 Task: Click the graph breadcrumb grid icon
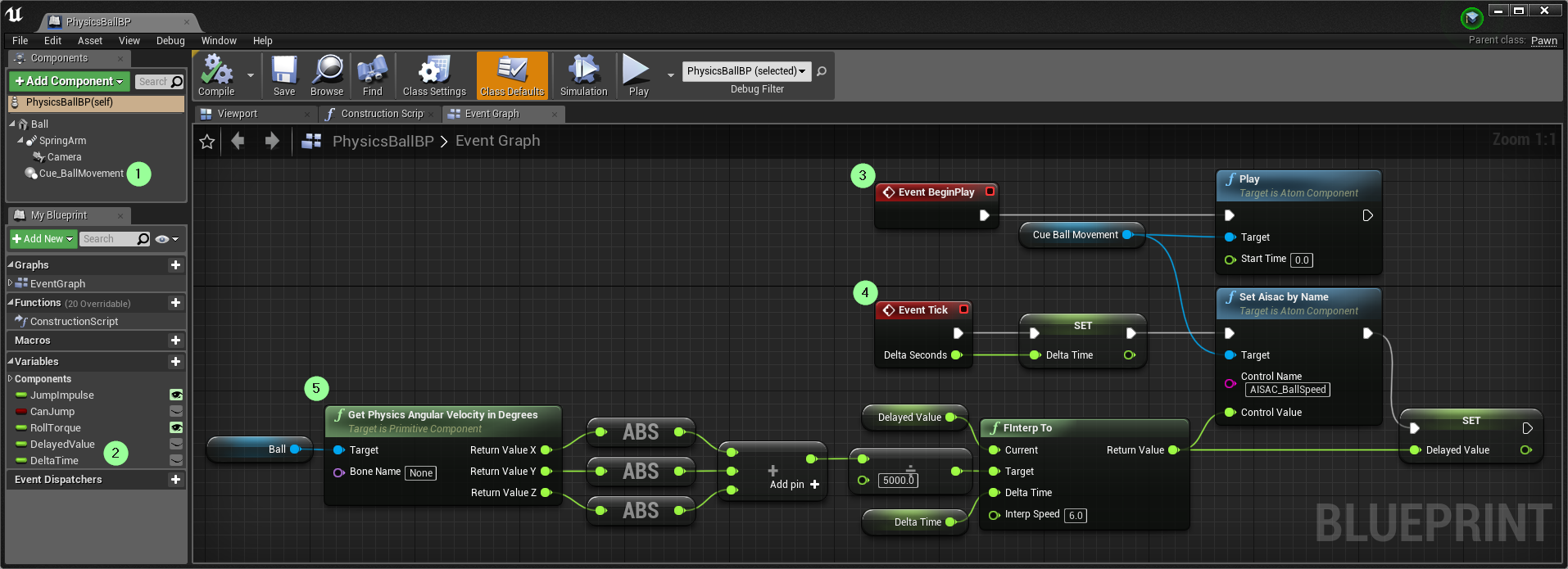click(311, 141)
